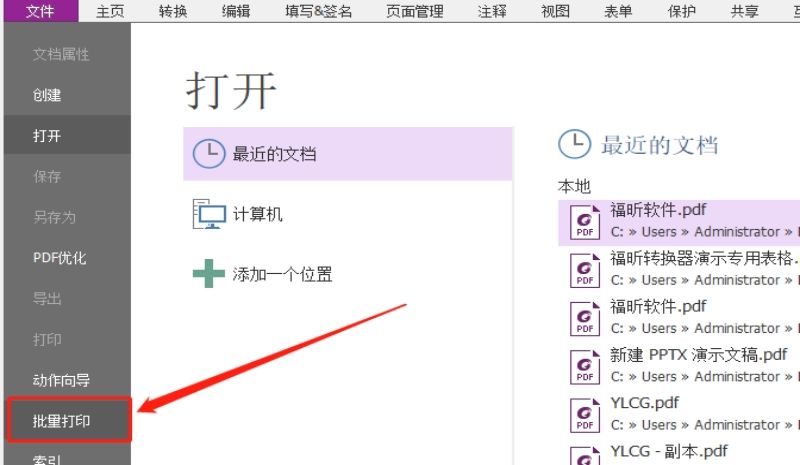Open the 转换 tab

[x=173, y=11]
